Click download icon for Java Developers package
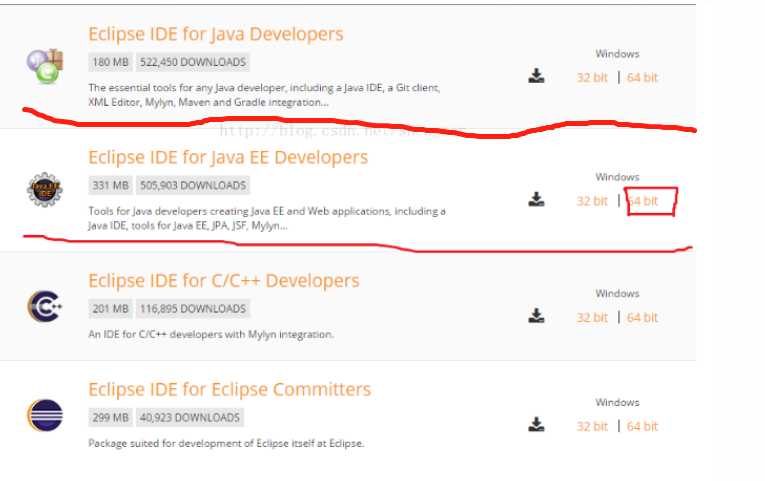 (536, 76)
